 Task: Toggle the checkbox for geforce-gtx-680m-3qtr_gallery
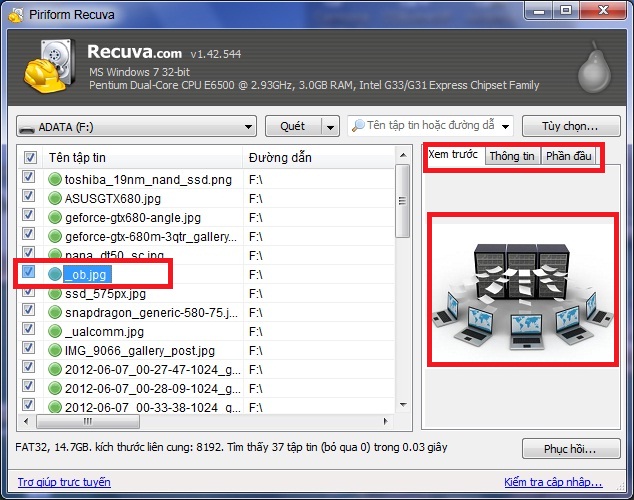[x=28, y=234]
